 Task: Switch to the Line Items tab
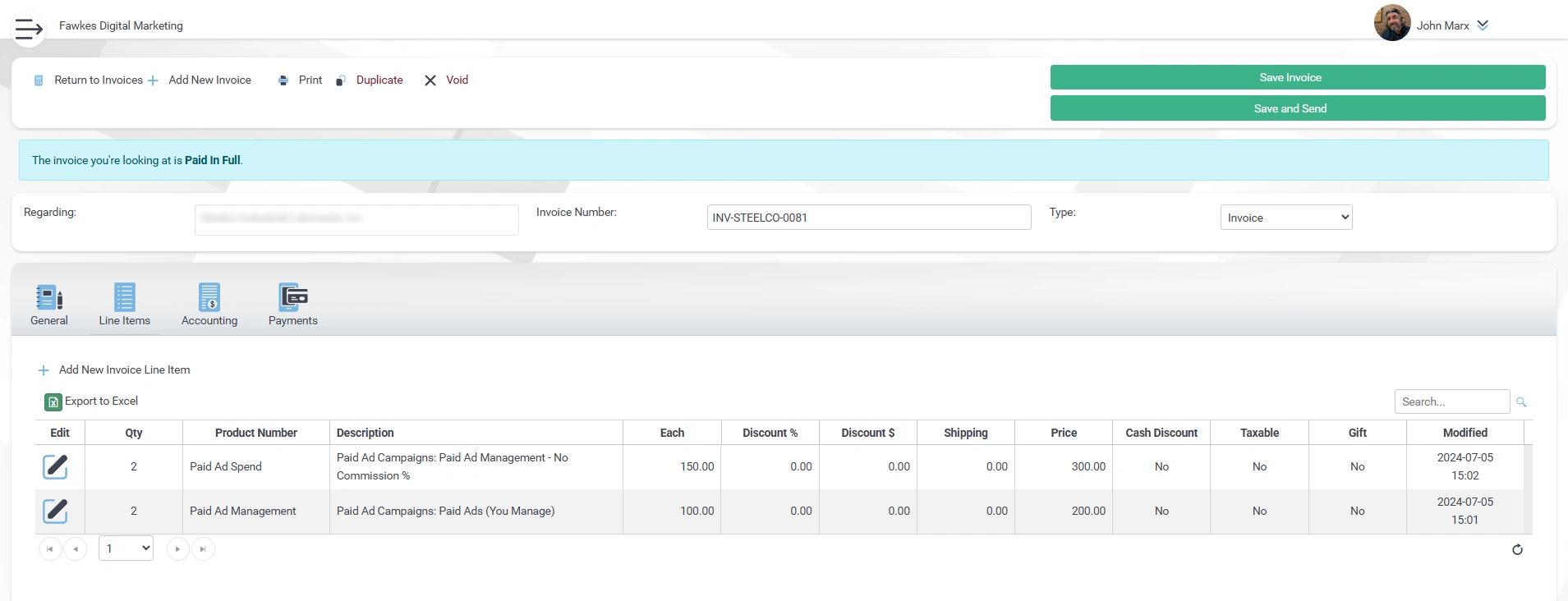tap(125, 305)
